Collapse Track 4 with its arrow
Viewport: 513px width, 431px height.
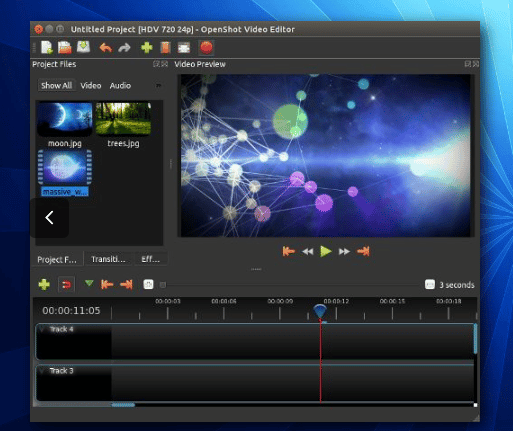(42, 329)
